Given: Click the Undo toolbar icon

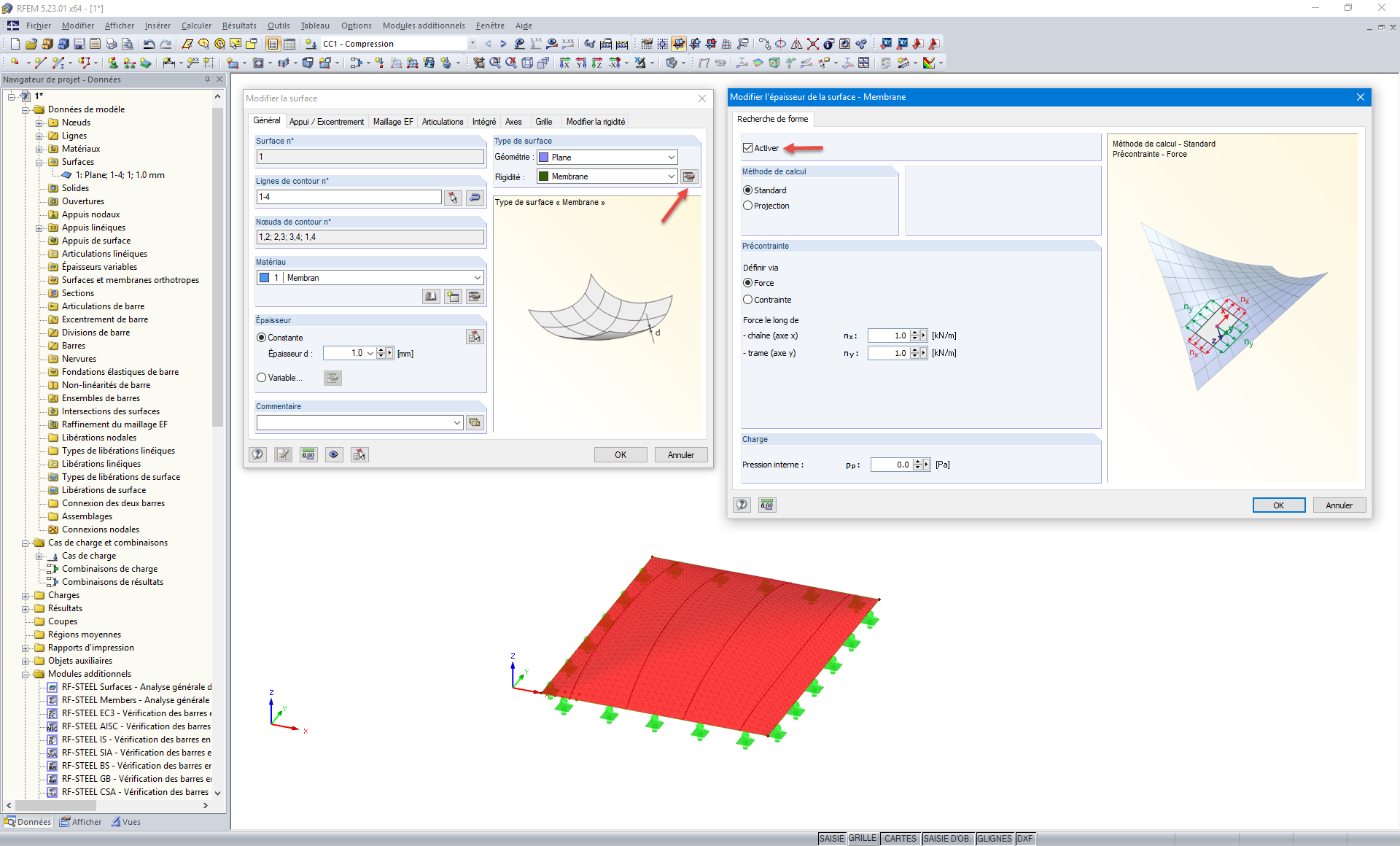Looking at the screenshot, I should point(149,44).
